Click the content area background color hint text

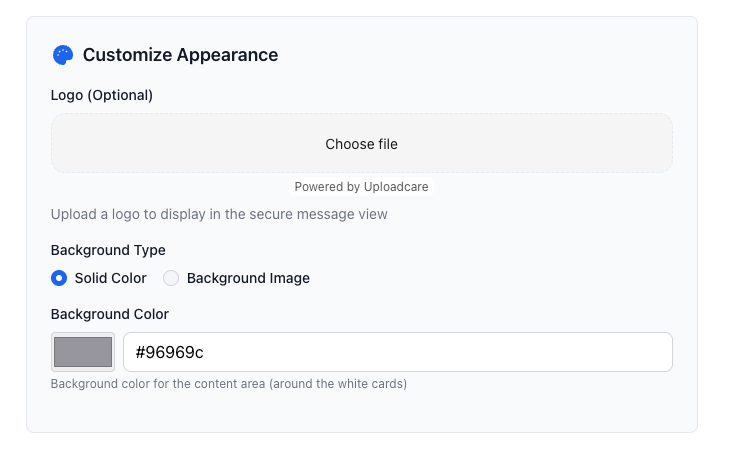point(229,384)
